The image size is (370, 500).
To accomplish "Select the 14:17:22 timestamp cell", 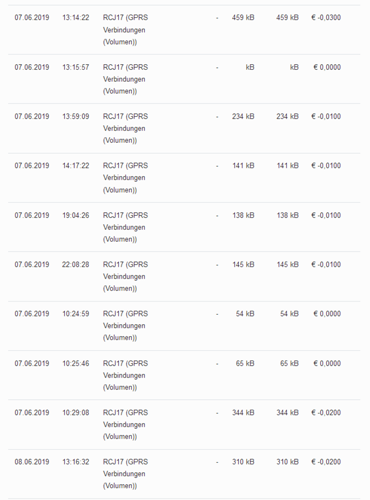I will pyautogui.click(x=76, y=166).
